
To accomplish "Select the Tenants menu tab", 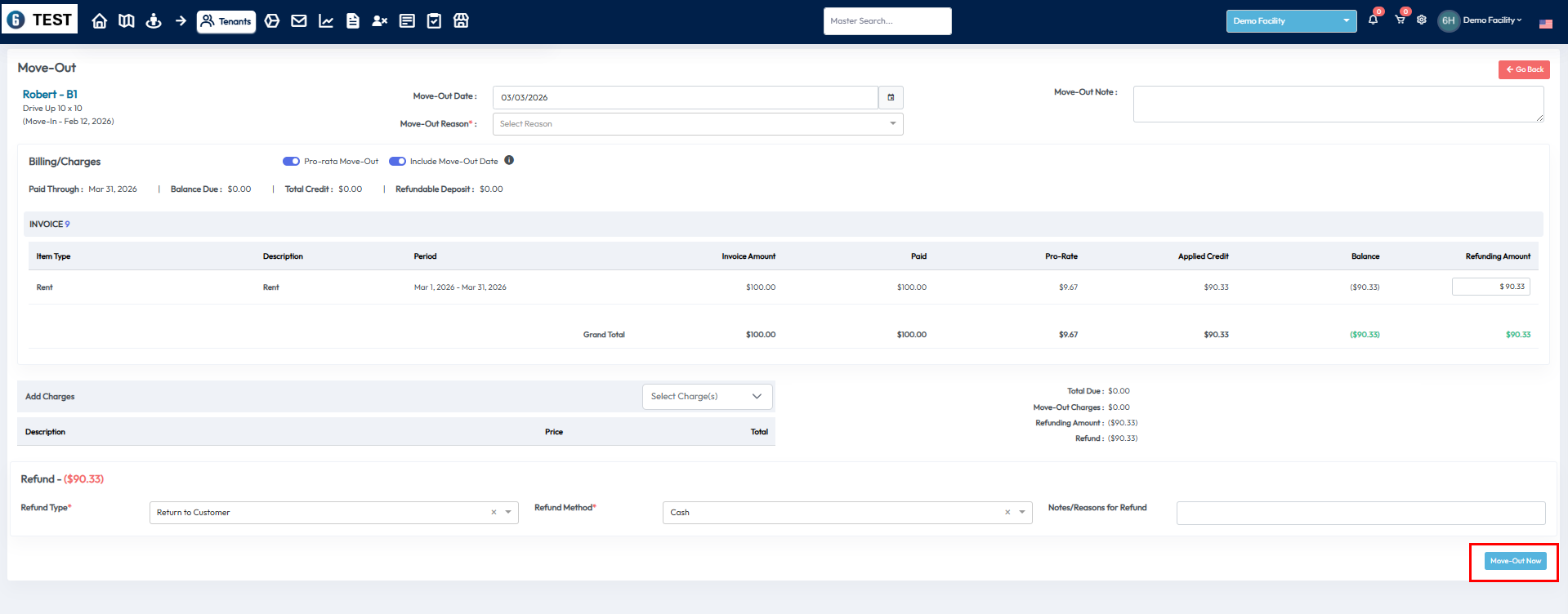I will 226,21.
